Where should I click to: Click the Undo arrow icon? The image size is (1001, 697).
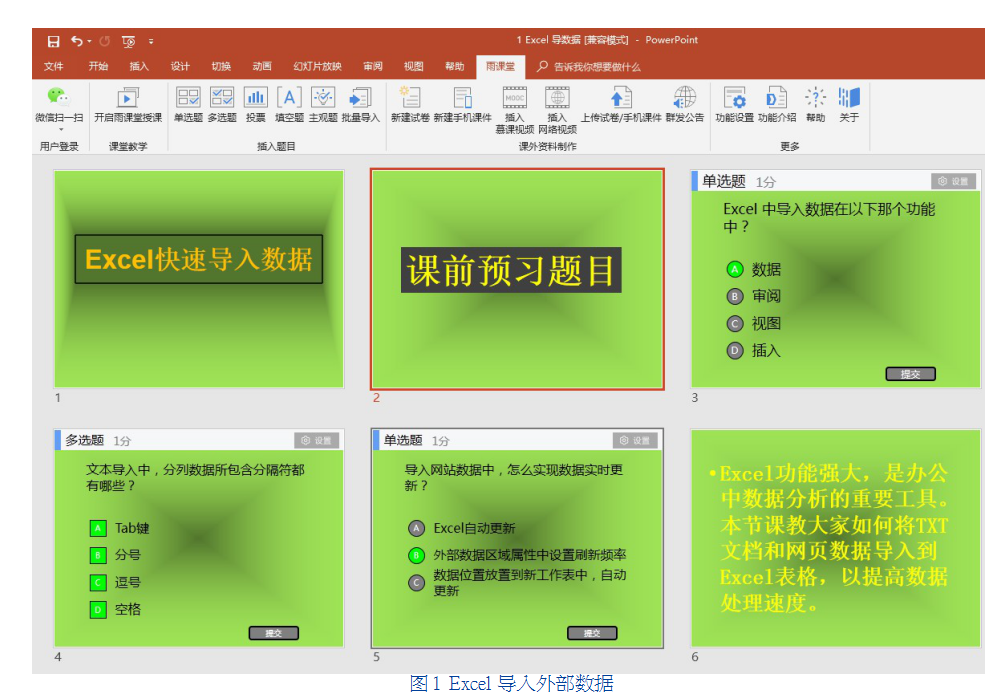pyautogui.click(x=77, y=41)
